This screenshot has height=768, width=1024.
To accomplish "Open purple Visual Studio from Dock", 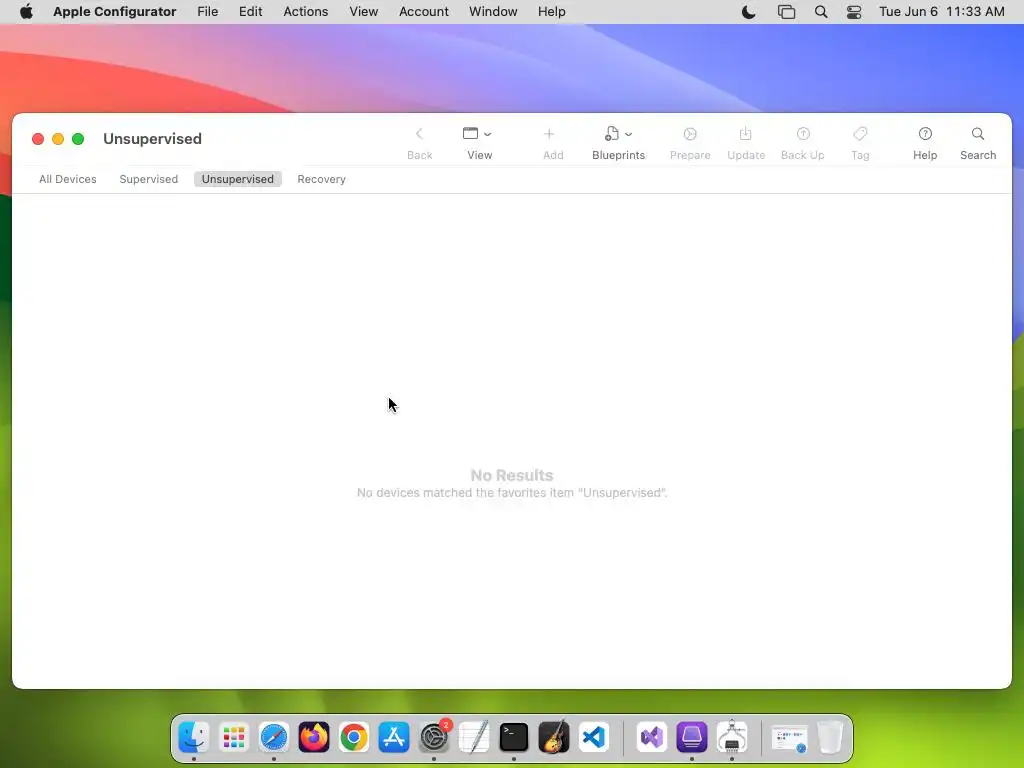I will click(x=652, y=737).
